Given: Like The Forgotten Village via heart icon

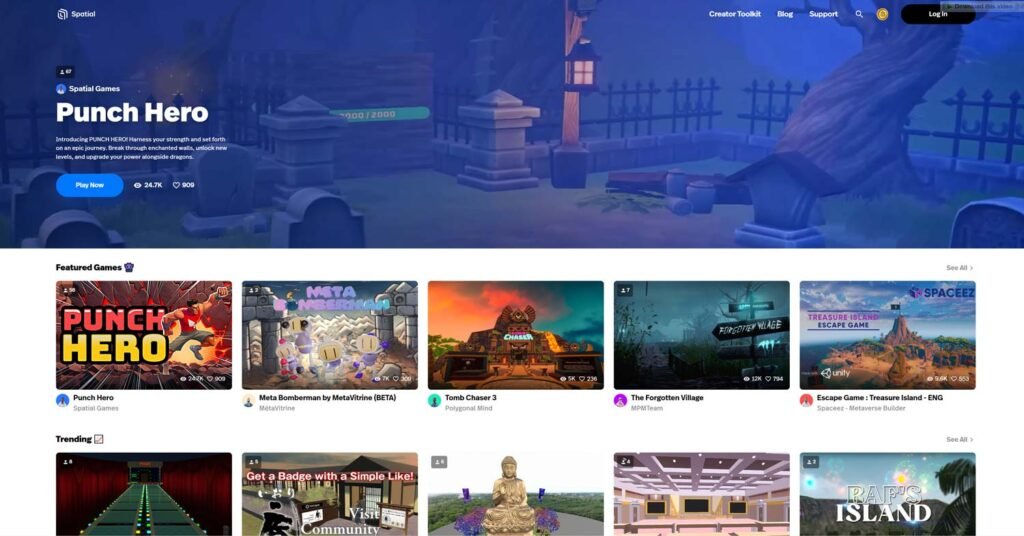Looking at the screenshot, I should point(768,379).
